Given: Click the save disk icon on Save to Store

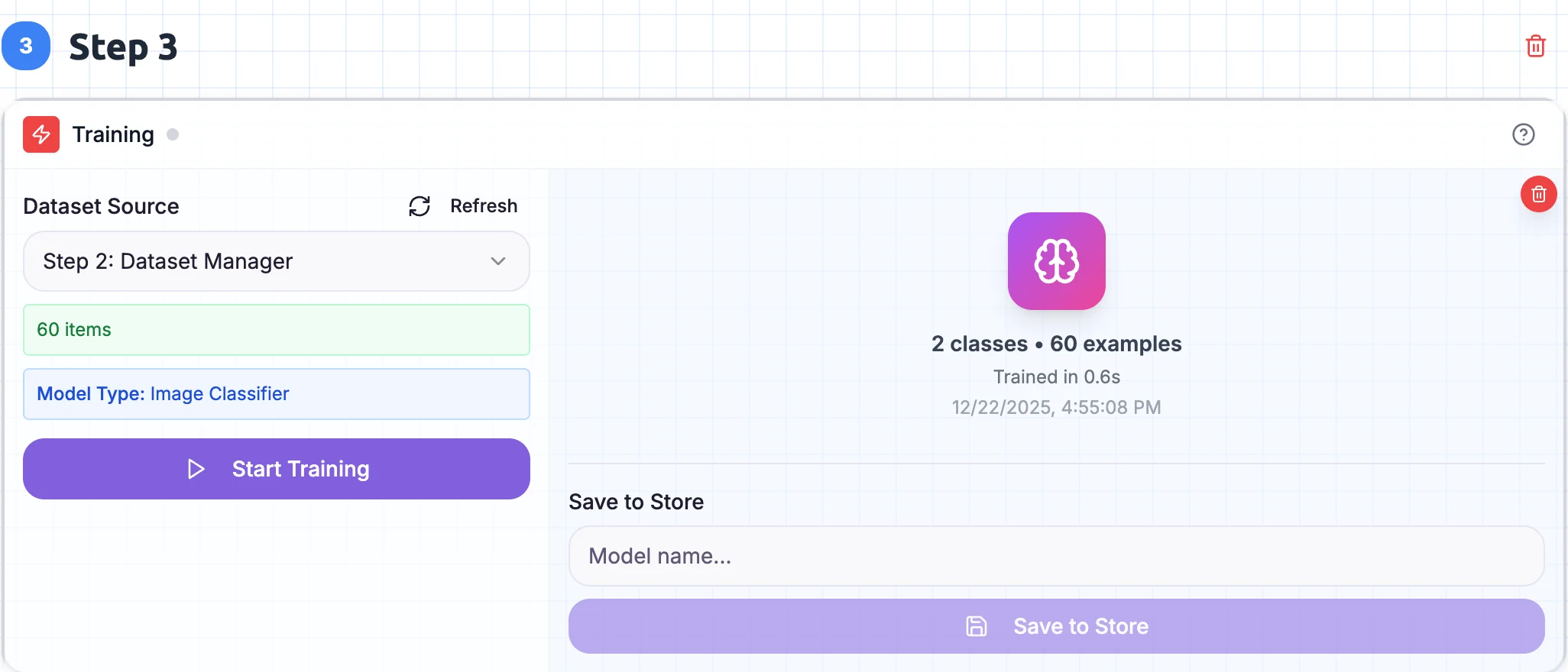Looking at the screenshot, I should click(x=976, y=625).
